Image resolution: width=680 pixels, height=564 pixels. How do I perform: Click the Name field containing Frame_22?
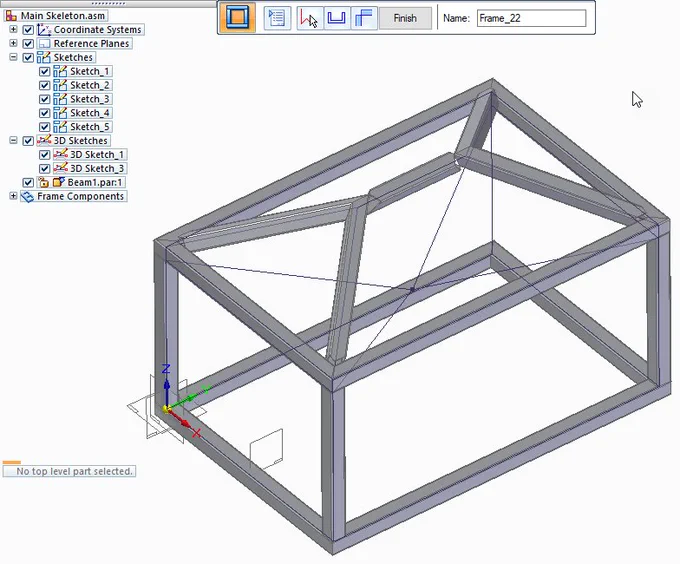click(531, 18)
